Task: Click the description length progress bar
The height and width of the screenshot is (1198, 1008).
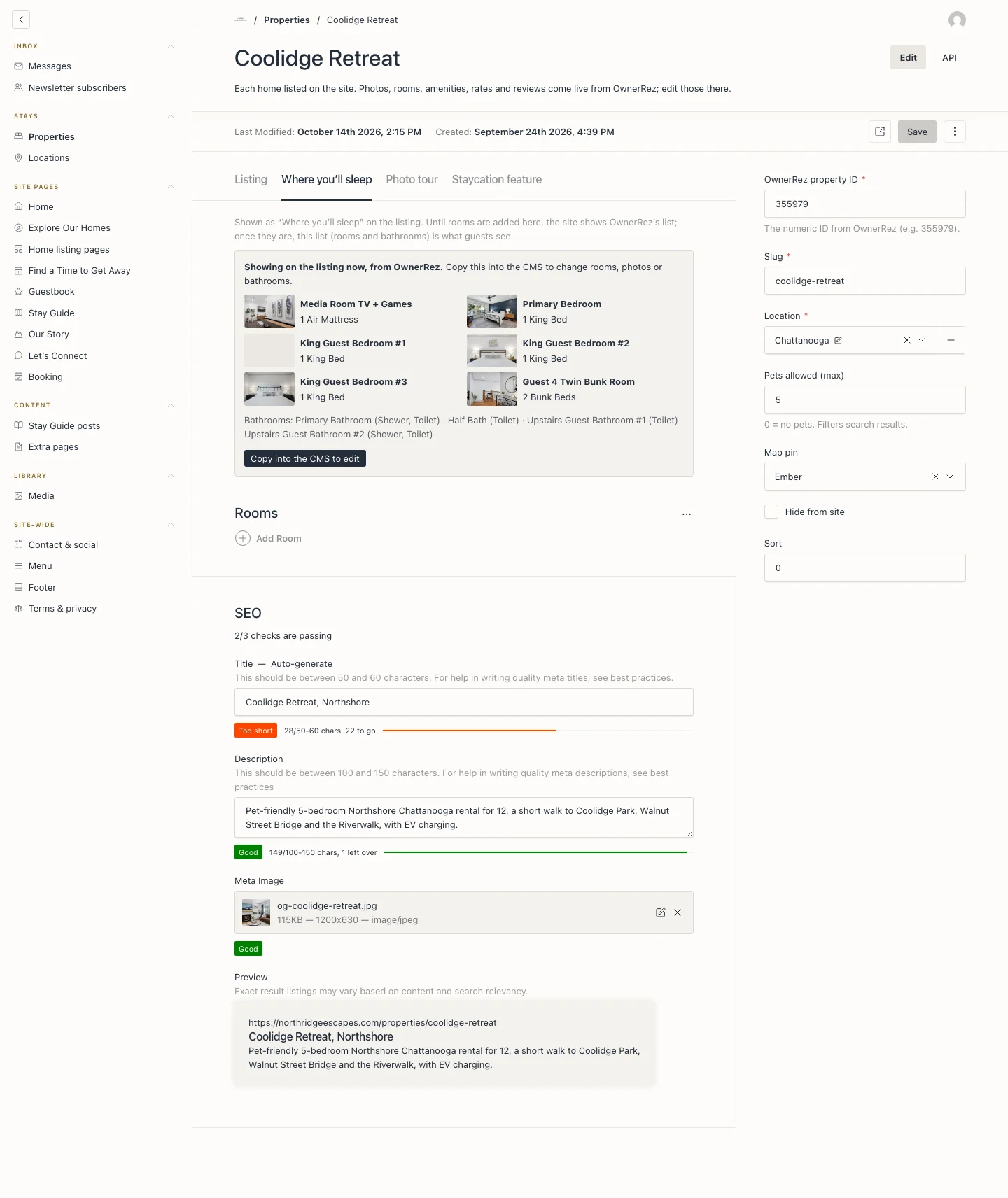Action: pyautogui.click(x=539, y=852)
